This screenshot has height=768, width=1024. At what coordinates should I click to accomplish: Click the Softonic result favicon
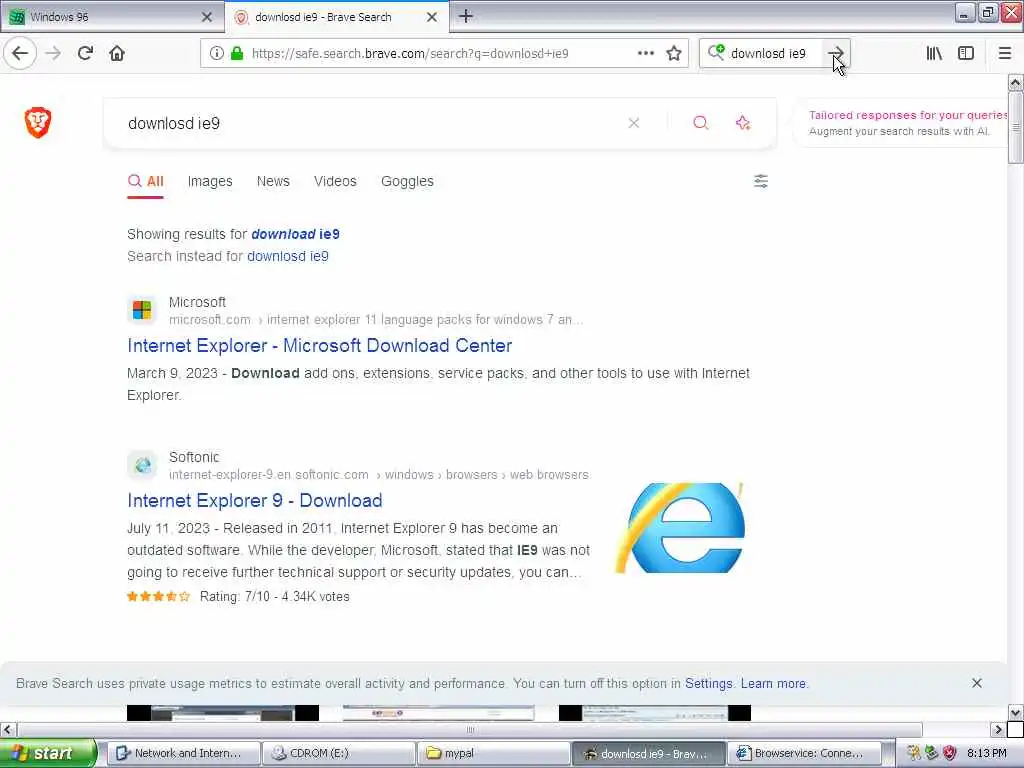(142, 465)
